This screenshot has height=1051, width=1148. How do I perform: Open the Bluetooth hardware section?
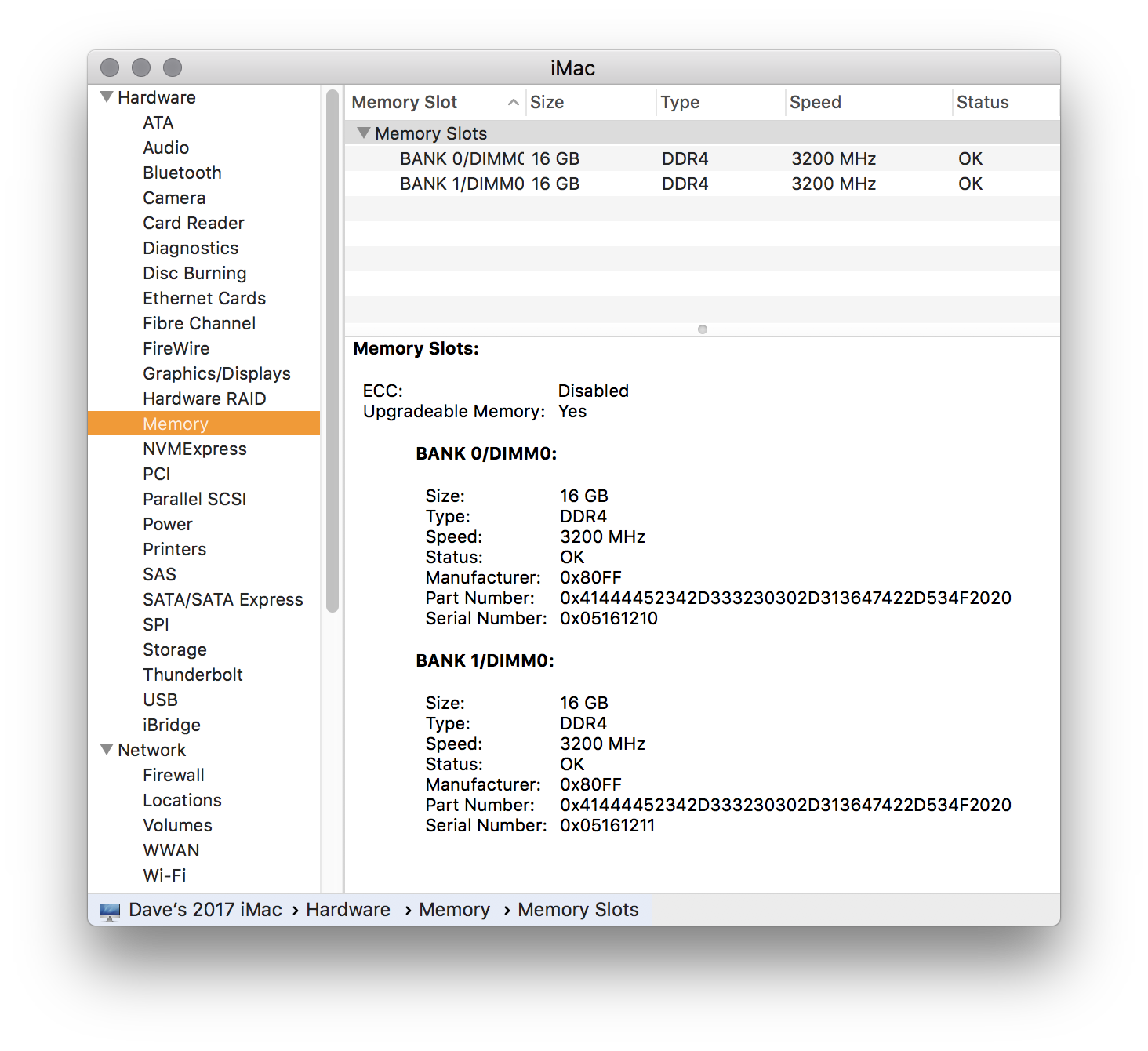(x=182, y=173)
